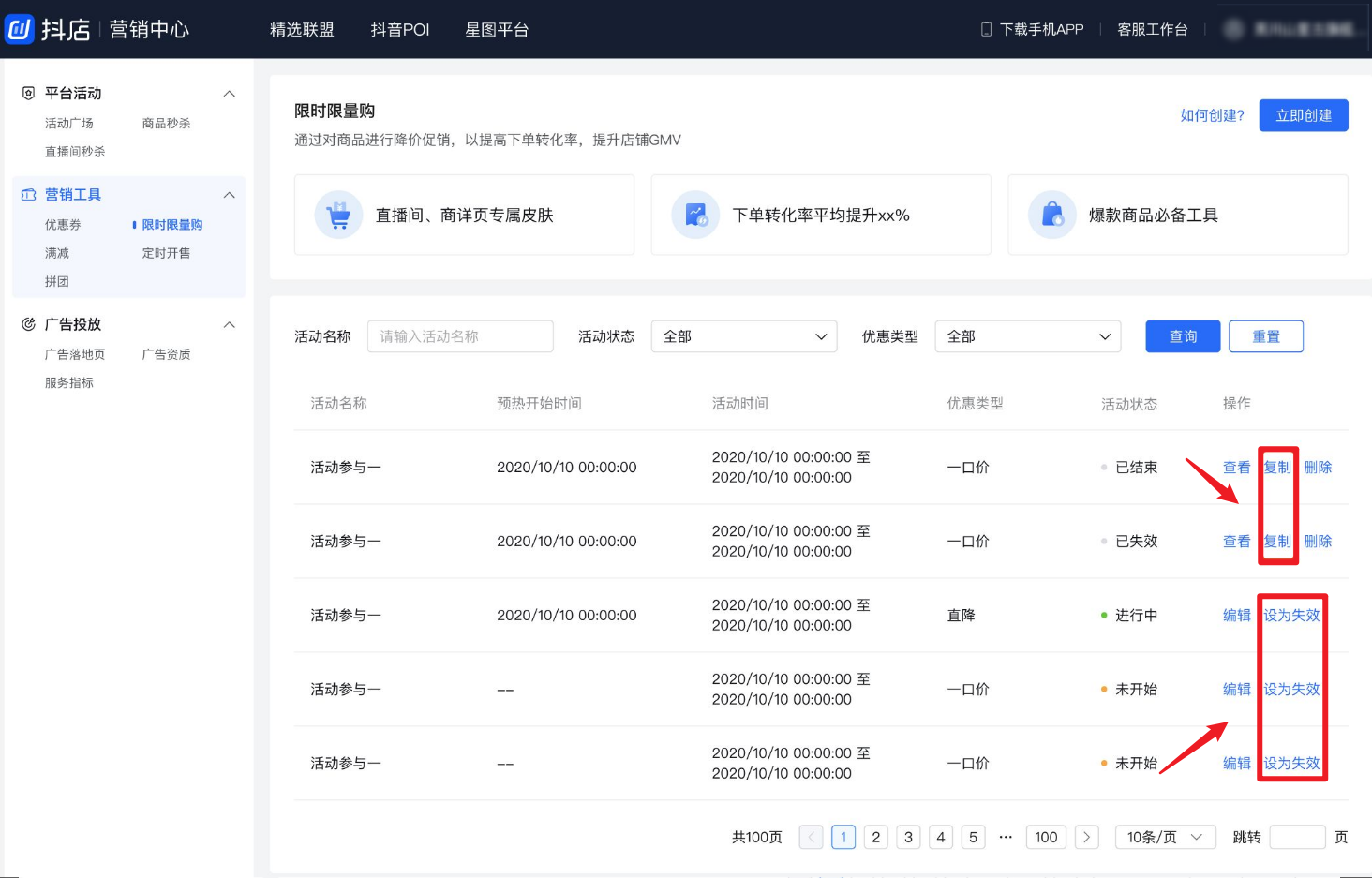Collapse the 营销工具 section
This screenshot has width=1372, height=878.
coord(229,195)
